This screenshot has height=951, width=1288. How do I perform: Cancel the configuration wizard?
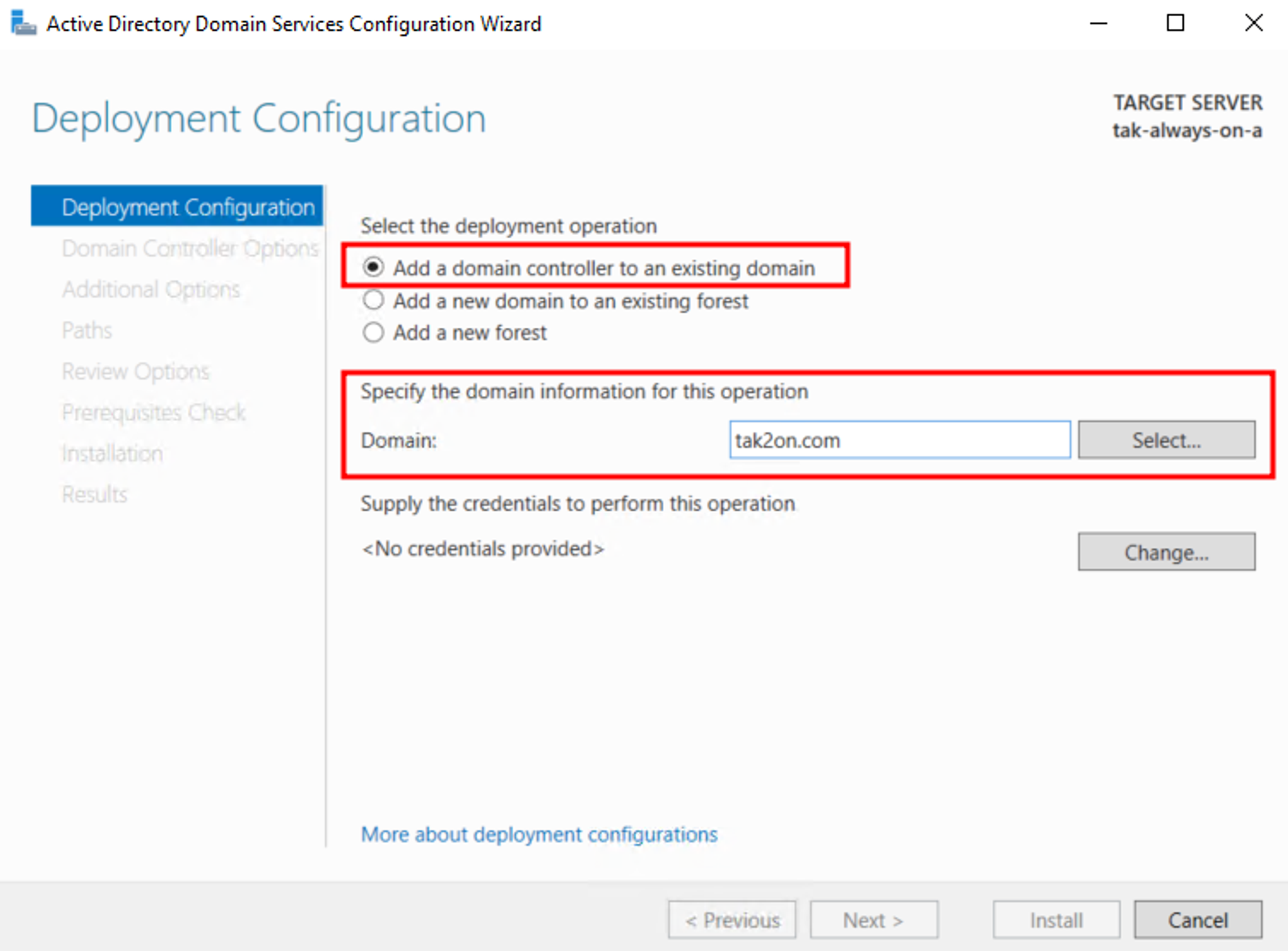(1197, 920)
